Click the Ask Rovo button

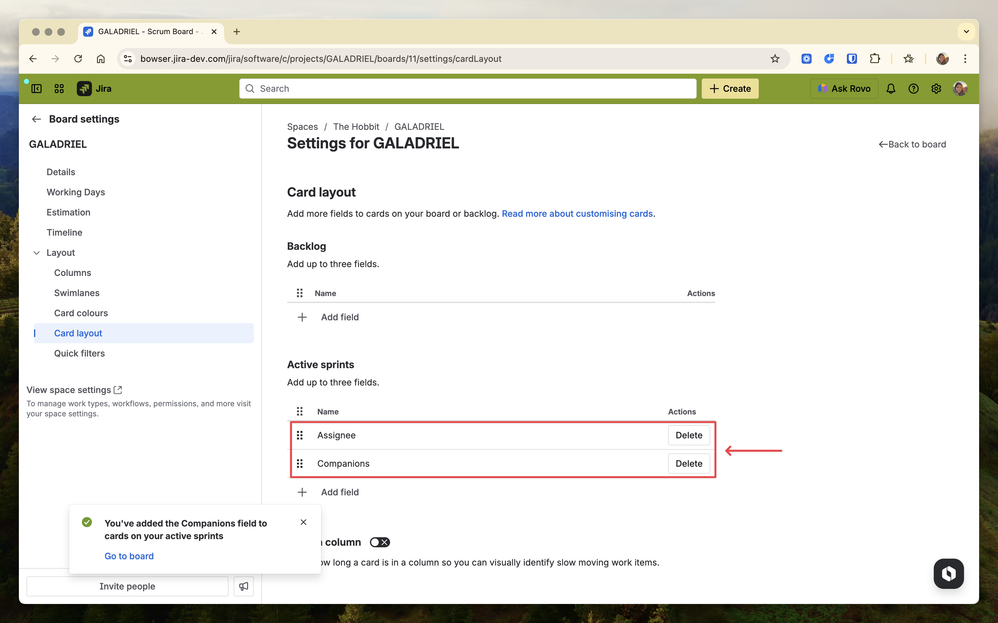point(844,88)
